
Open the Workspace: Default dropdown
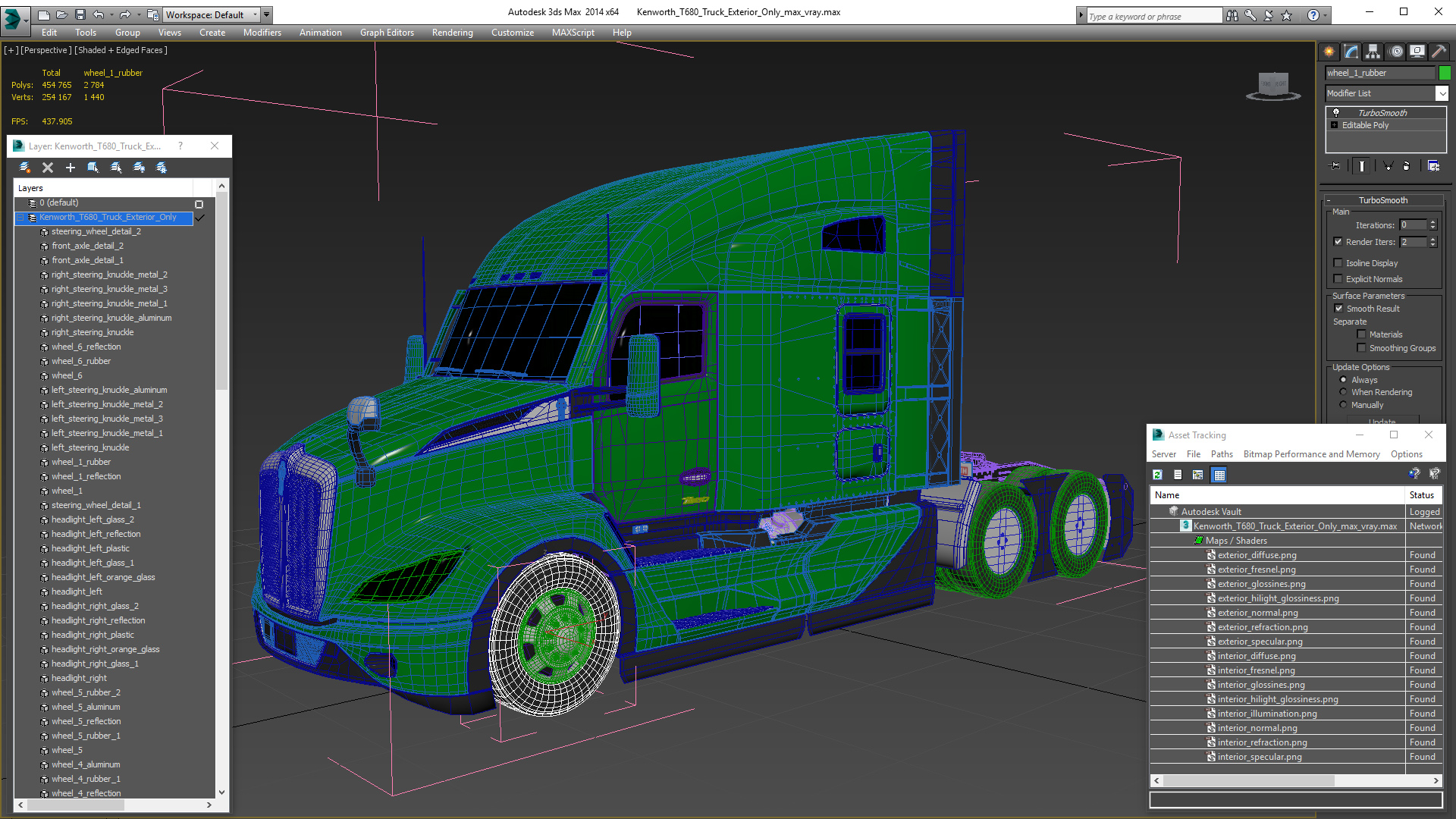(212, 14)
